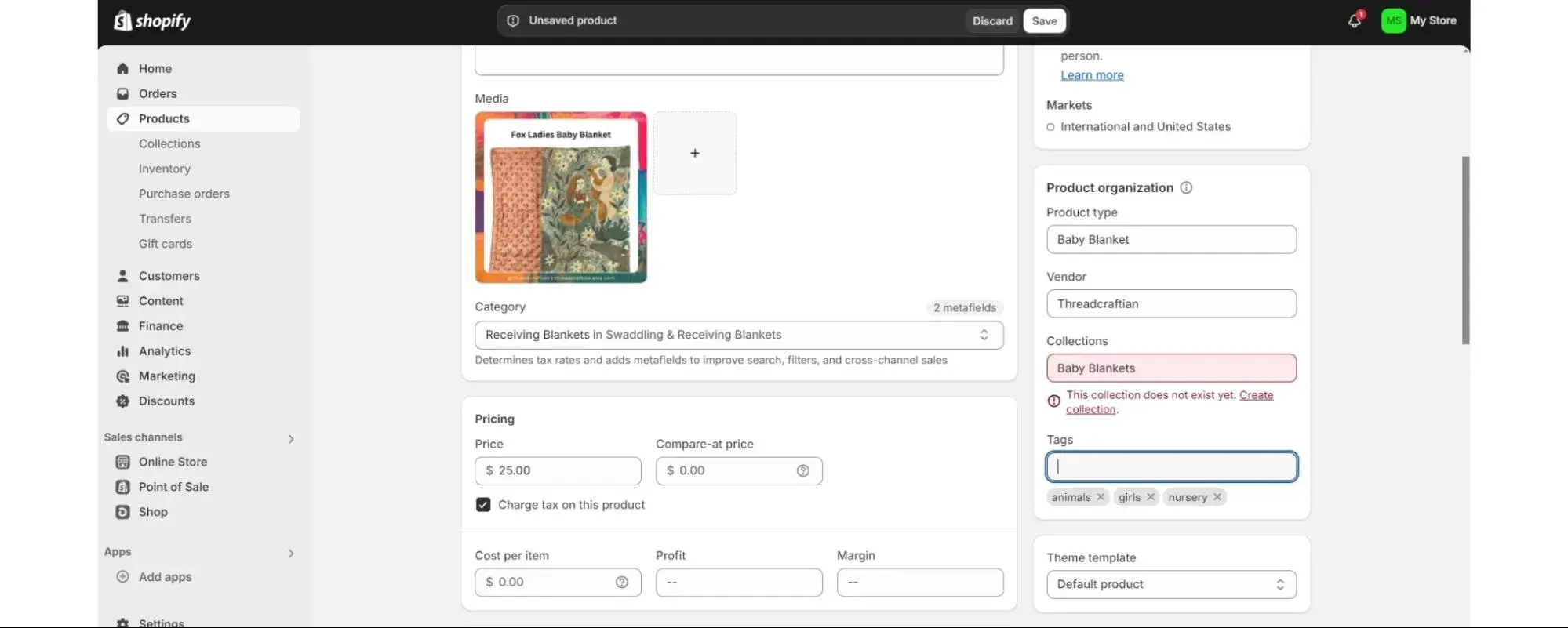Click the Point of Sale icon

(122, 488)
